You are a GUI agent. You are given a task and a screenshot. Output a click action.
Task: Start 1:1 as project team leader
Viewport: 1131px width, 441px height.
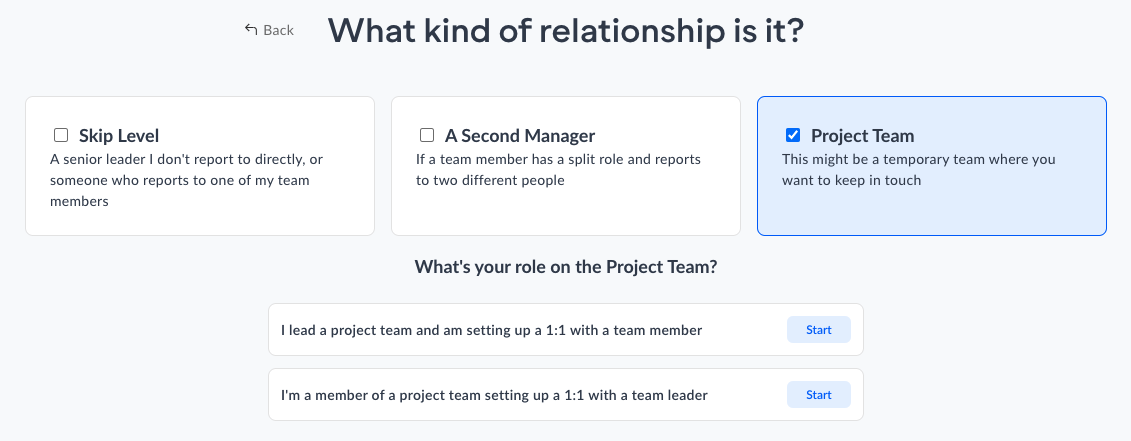coord(818,330)
